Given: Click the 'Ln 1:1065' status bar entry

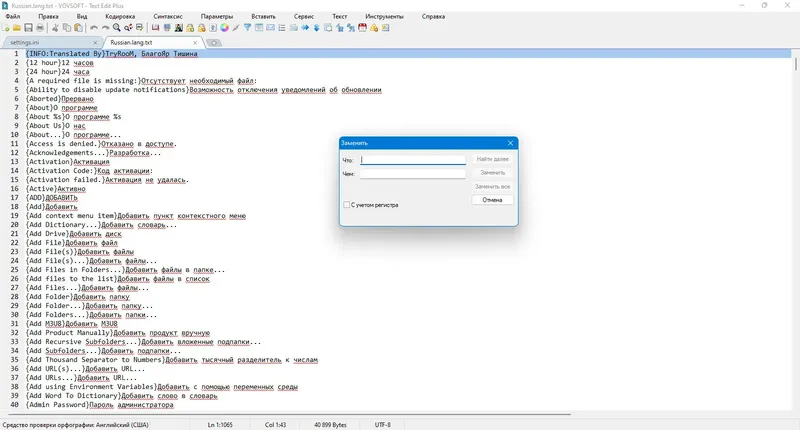Looking at the screenshot, I should (x=220, y=424).
